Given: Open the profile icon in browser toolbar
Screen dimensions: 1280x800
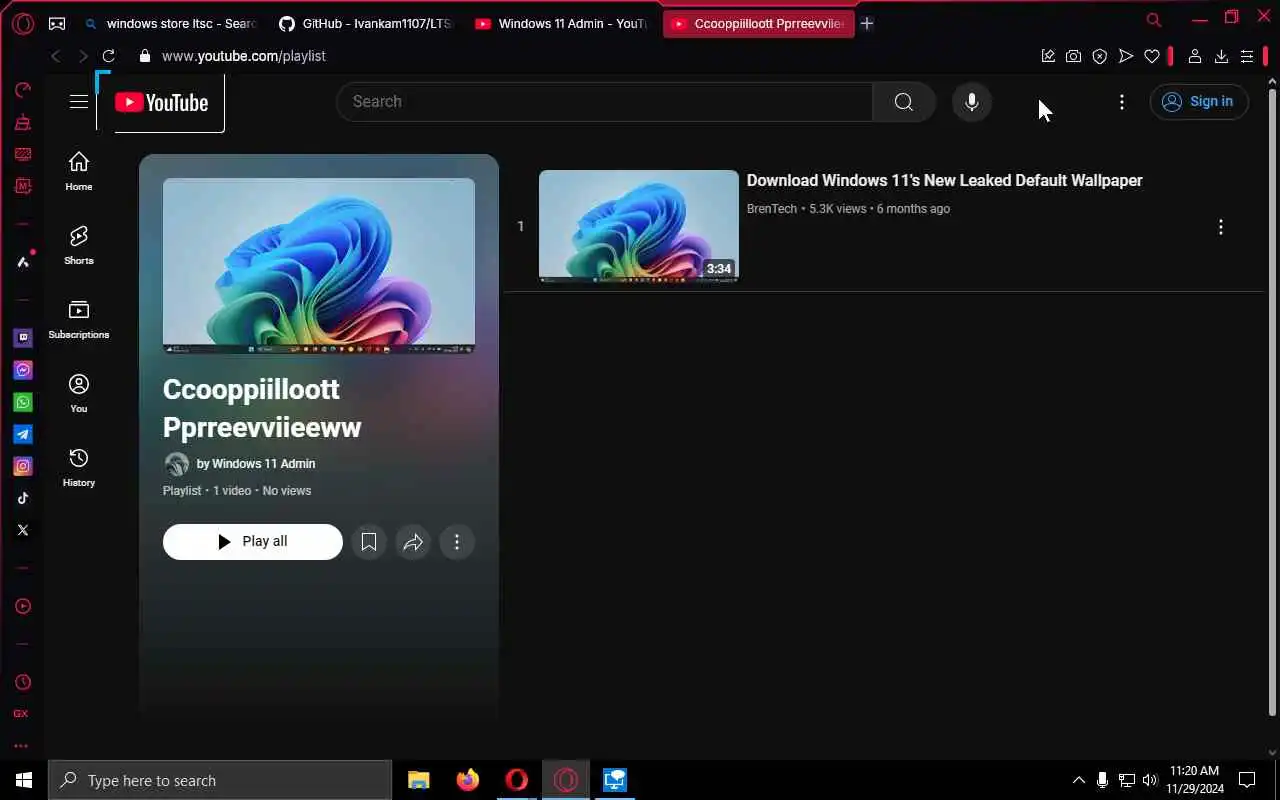Looking at the screenshot, I should point(1194,56).
